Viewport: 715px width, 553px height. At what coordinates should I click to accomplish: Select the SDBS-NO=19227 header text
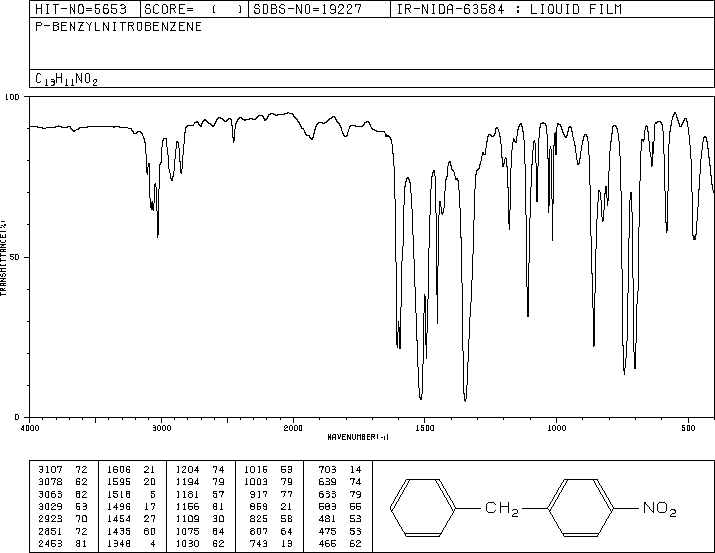pos(307,9)
